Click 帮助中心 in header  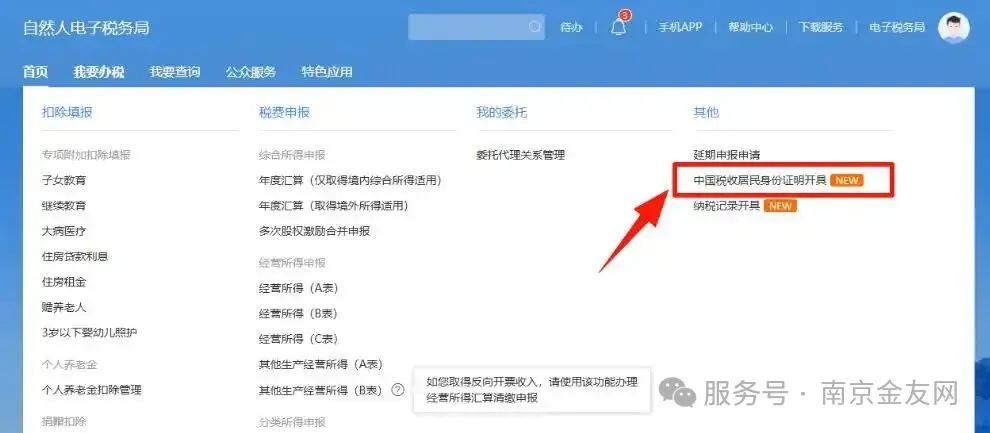click(x=750, y=27)
